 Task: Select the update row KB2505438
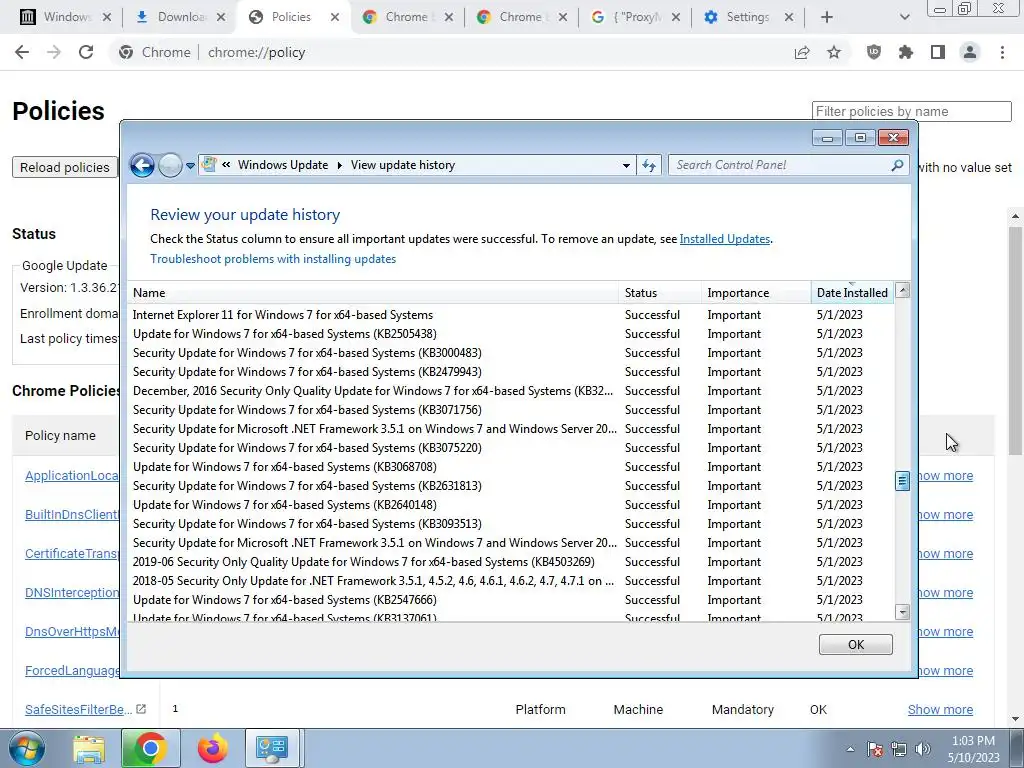click(x=511, y=334)
